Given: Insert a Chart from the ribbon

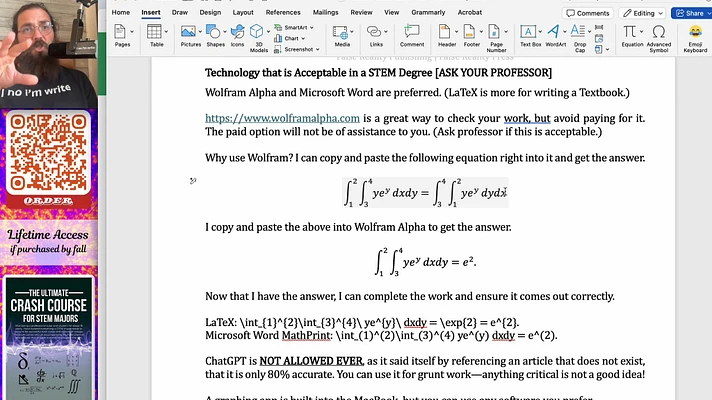Looking at the screenshot, I should (x=289, y=39).
